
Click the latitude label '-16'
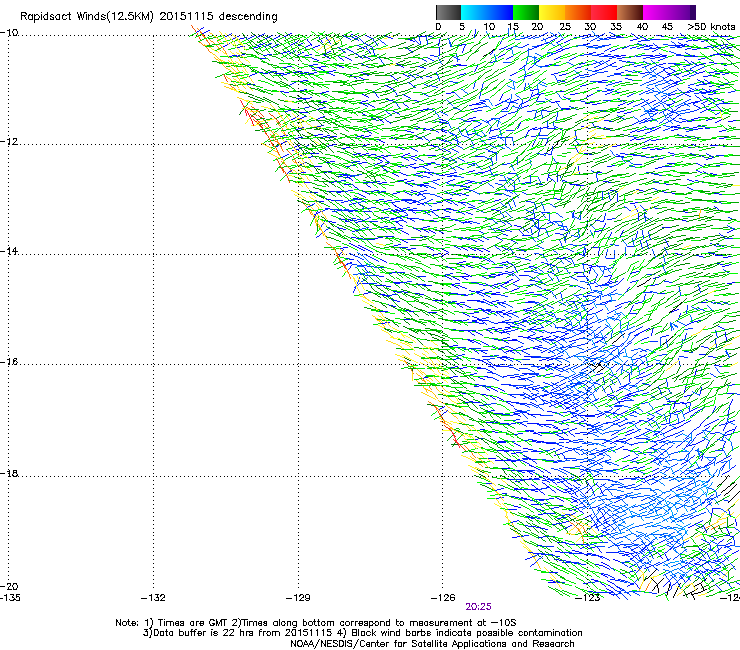point(9,361)
